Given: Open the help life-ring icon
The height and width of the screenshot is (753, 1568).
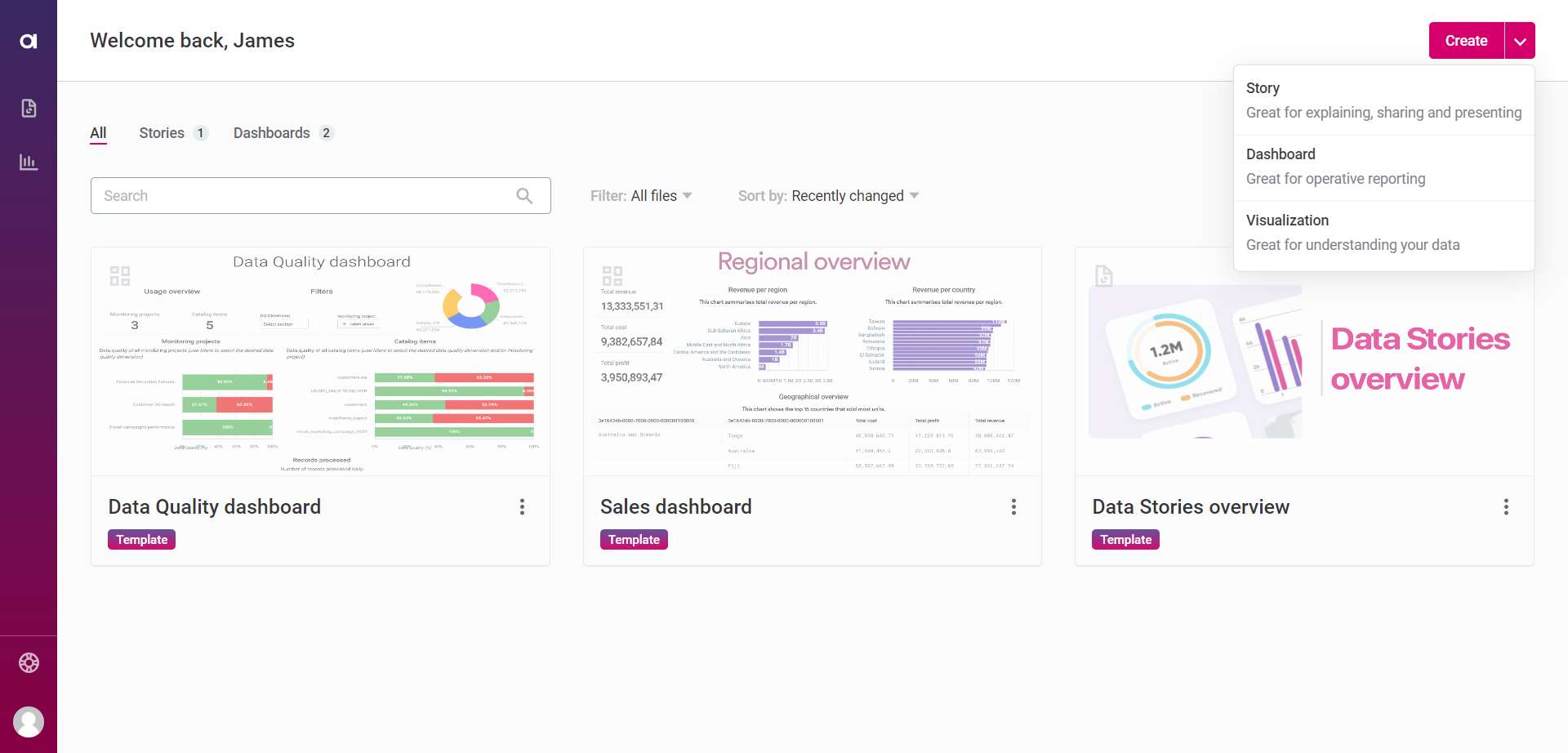Looking at the screenshot, I should (x=29, y=662).
